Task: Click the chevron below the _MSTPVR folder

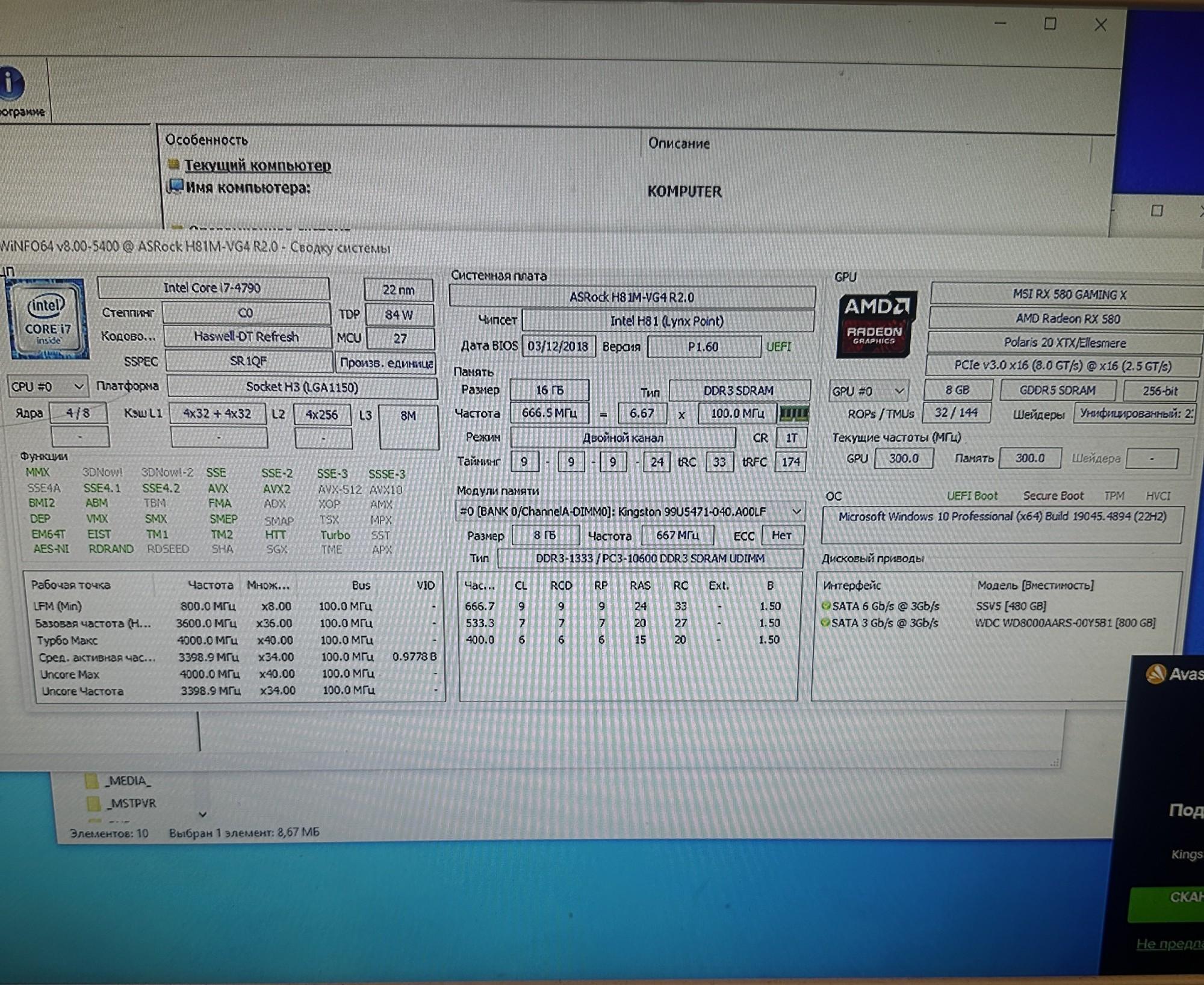Action: click(x=202, y=815)
